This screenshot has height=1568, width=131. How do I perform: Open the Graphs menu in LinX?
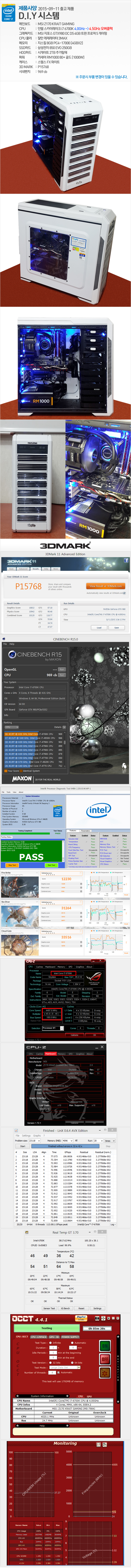coord(38,1136)
